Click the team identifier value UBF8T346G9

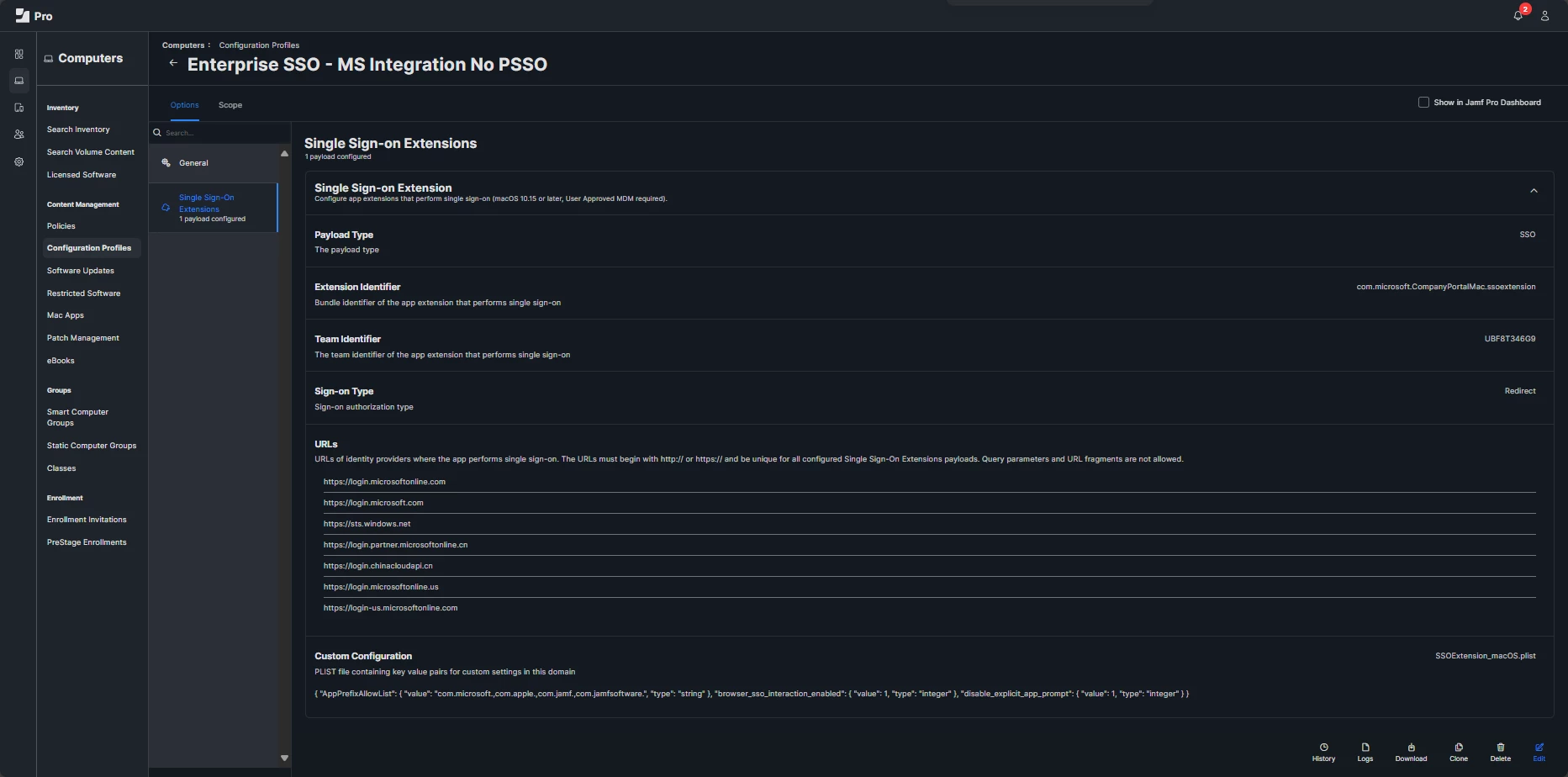1510,339
